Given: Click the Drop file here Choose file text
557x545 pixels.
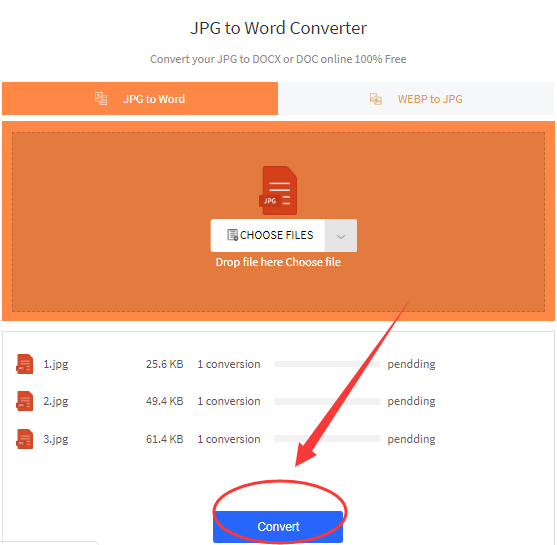Looking at the screenshot, I should tap(278, 262).
